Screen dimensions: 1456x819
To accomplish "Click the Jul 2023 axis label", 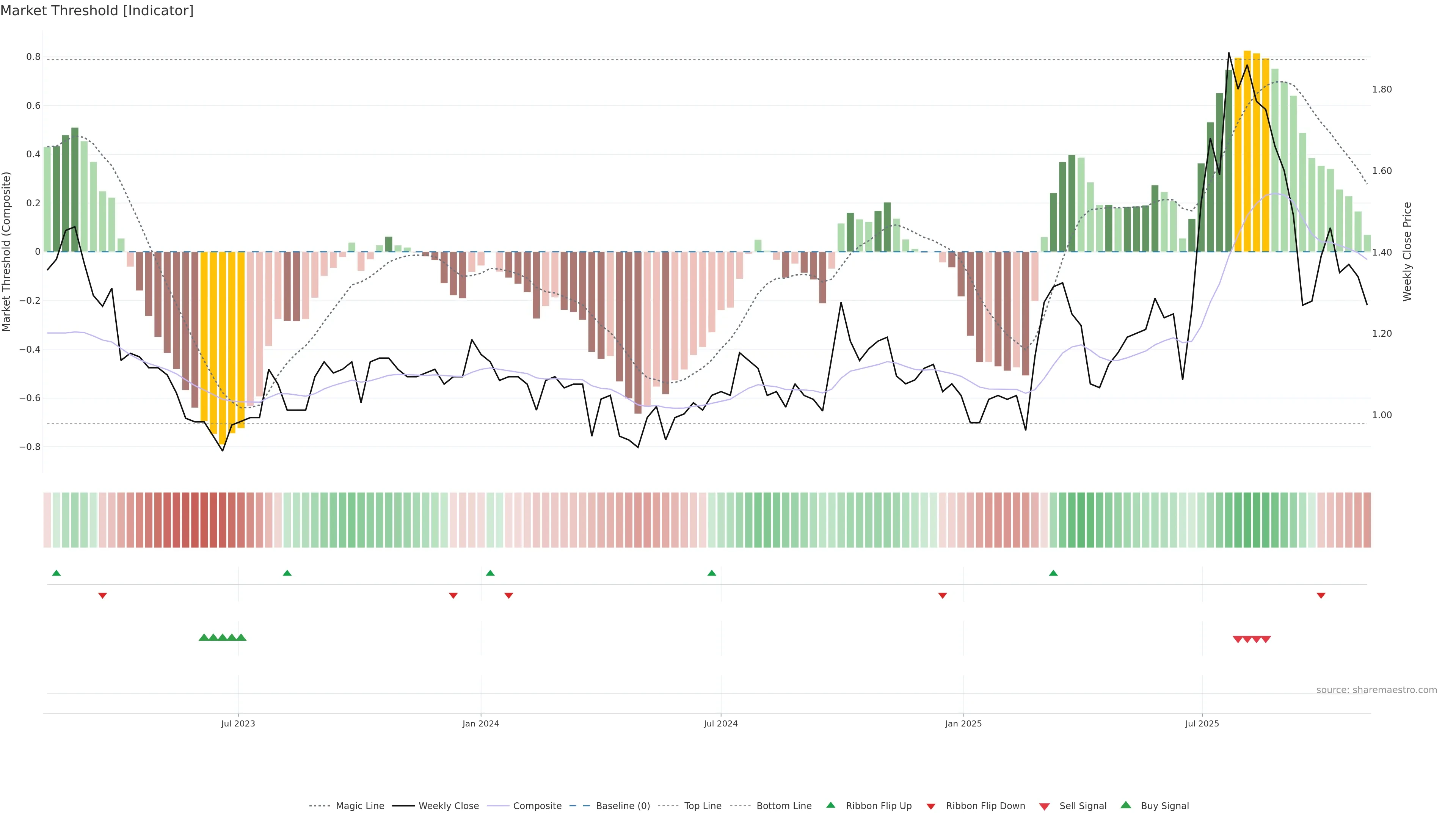I will pos(238,723).
